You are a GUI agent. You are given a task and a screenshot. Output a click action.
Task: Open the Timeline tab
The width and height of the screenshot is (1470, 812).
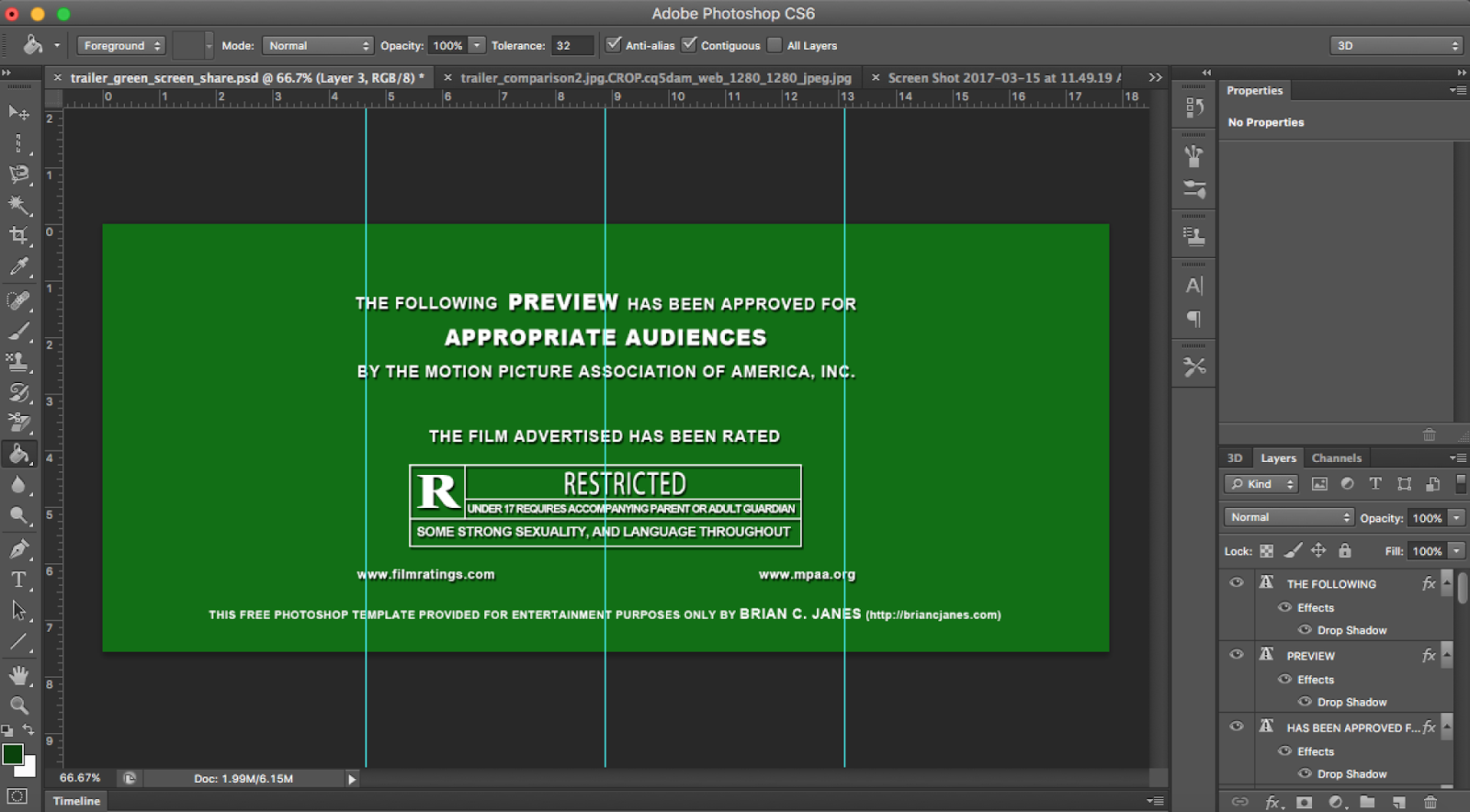tap(76, 801)
